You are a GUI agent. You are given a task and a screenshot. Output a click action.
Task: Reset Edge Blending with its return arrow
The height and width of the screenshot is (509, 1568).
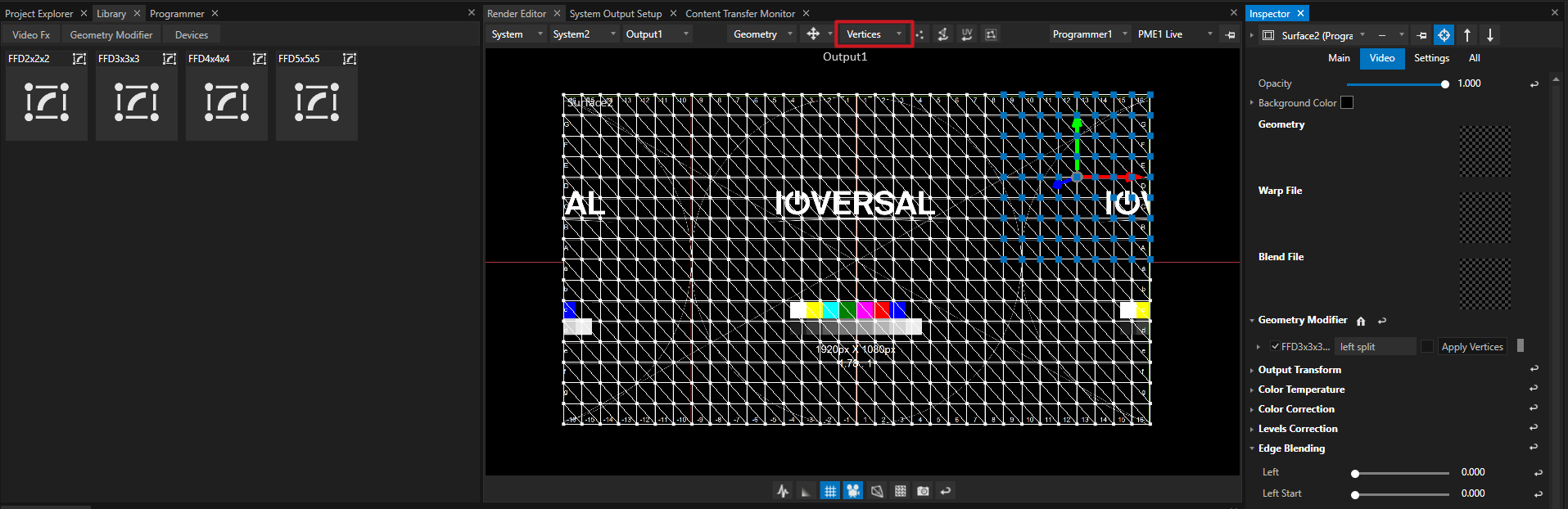(x=1534, y=448)
